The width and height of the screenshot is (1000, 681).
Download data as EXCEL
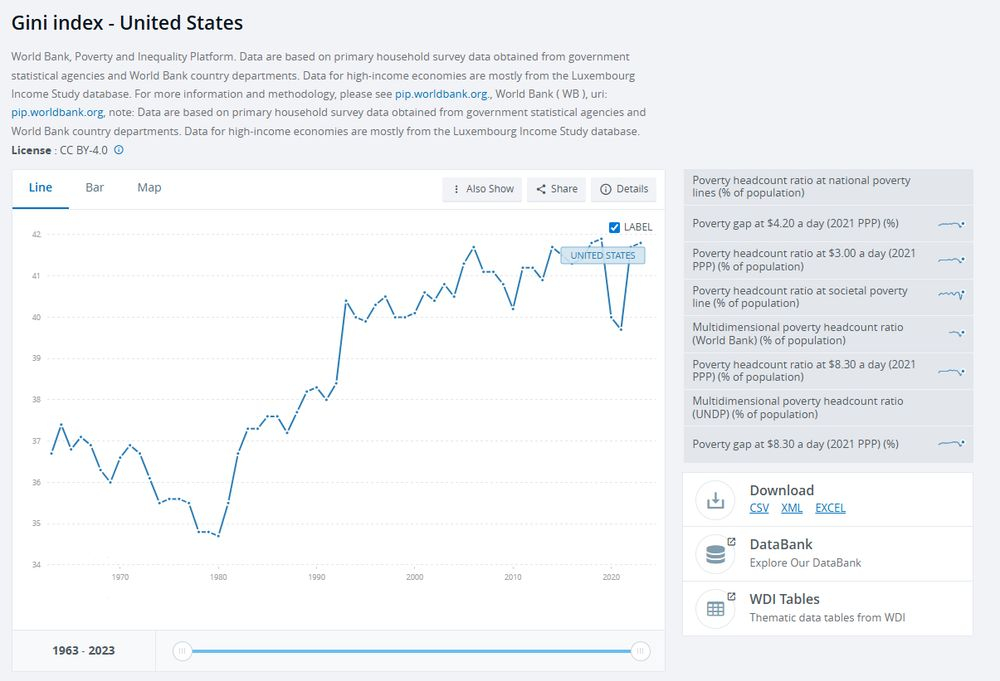coord(830,508)
